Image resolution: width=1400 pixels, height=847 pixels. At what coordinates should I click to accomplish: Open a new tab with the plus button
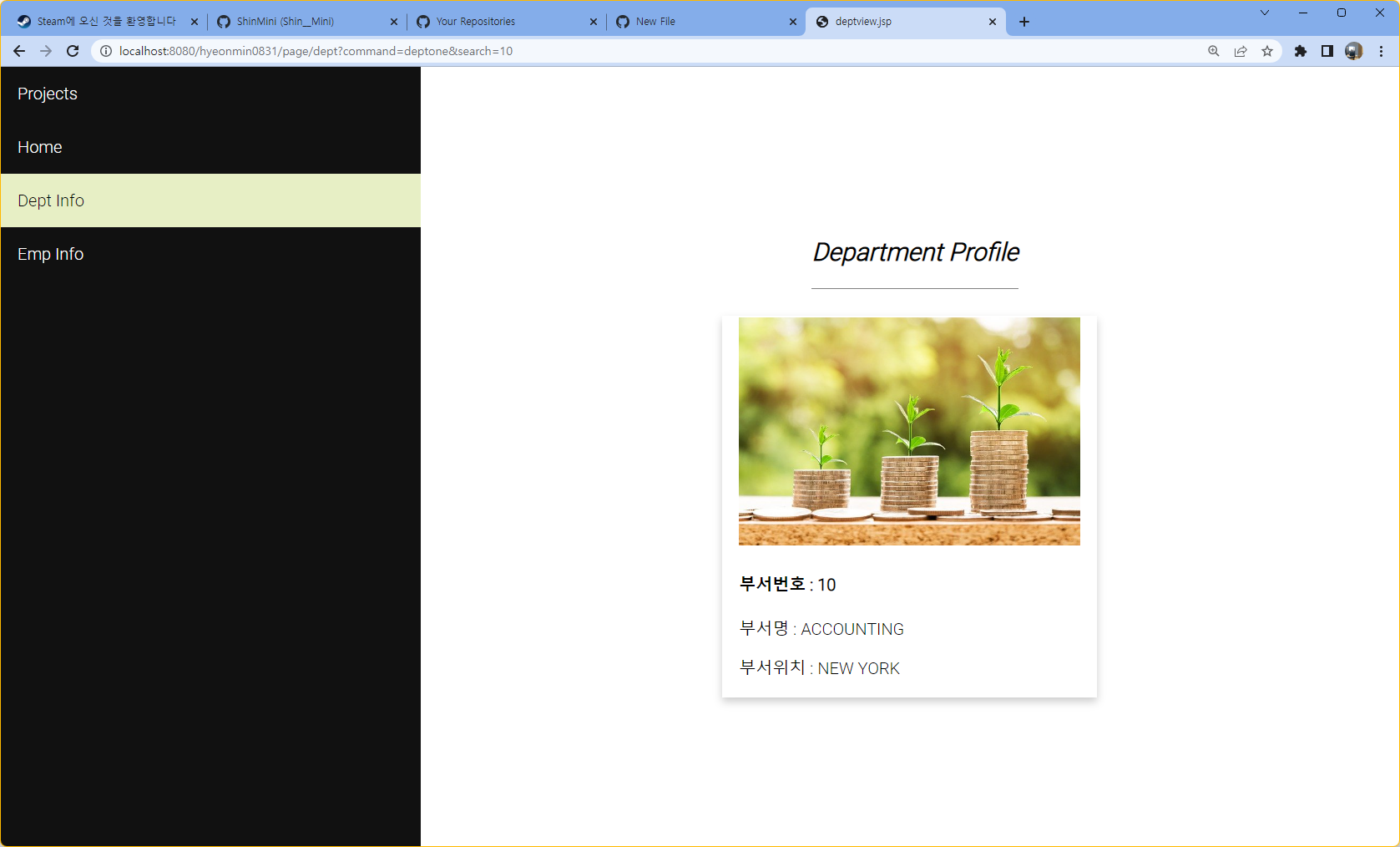1024,22
